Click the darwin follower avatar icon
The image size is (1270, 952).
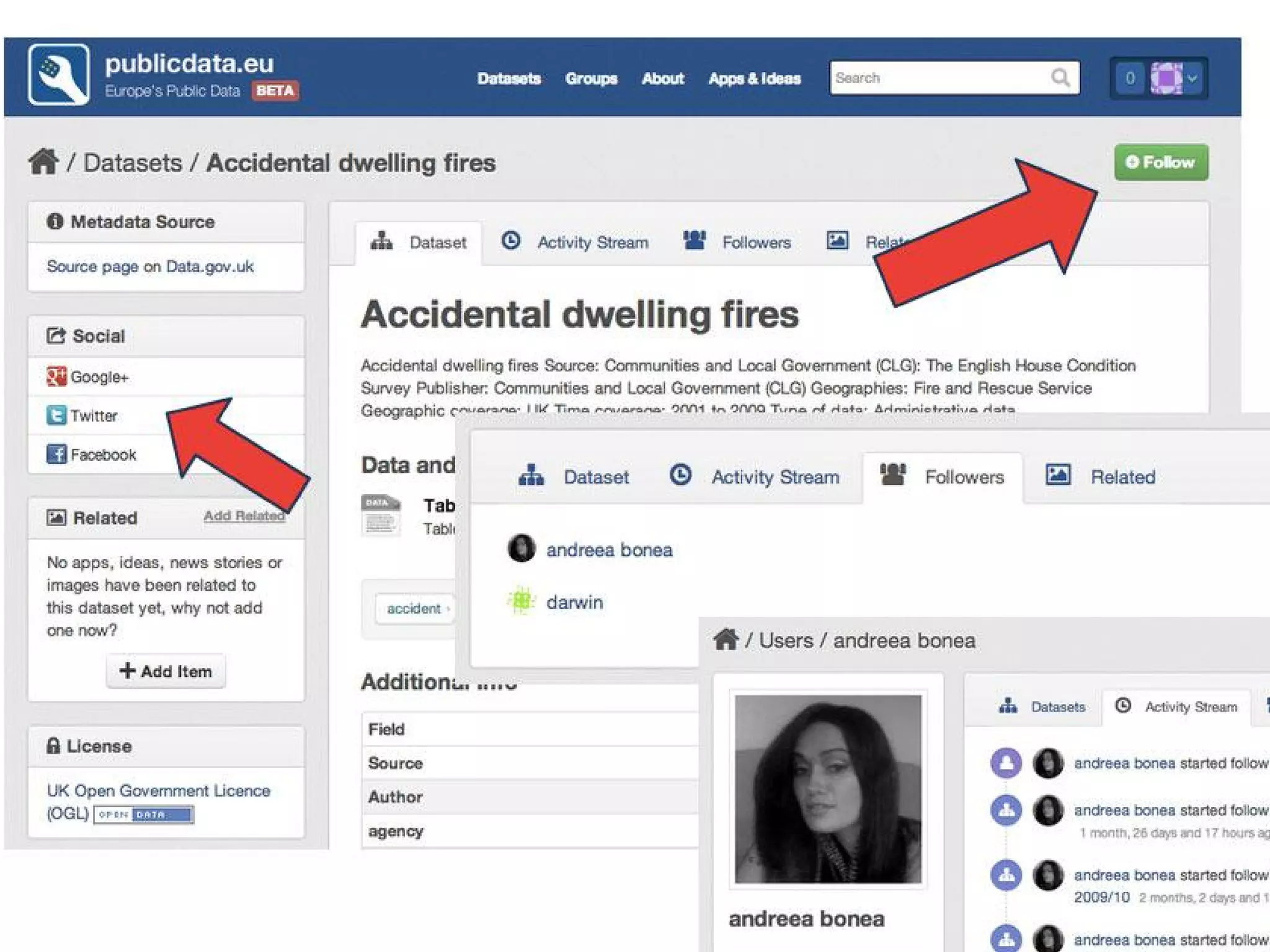click(522, 601)
